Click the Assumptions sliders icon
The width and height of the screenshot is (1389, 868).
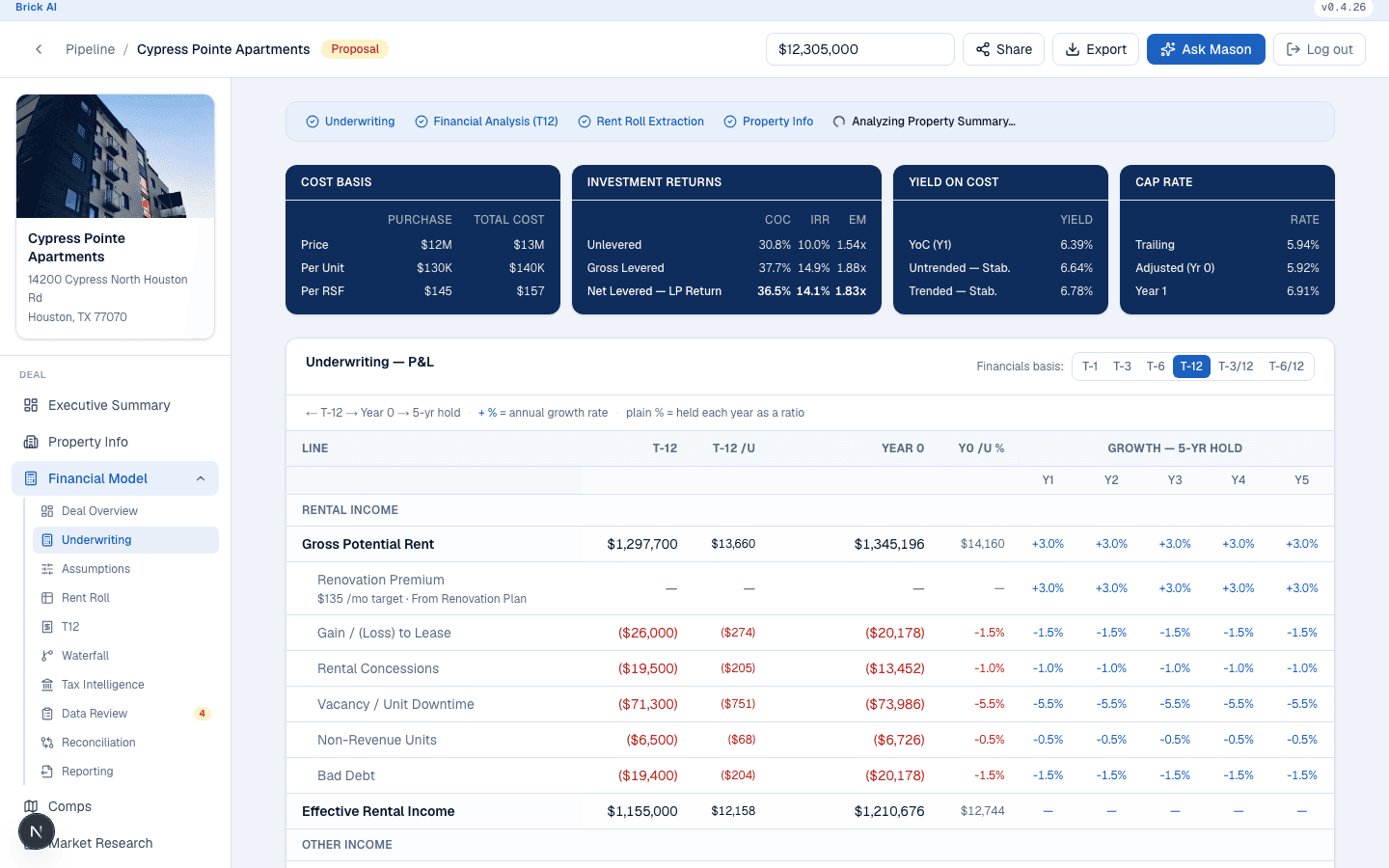[47, 569]
